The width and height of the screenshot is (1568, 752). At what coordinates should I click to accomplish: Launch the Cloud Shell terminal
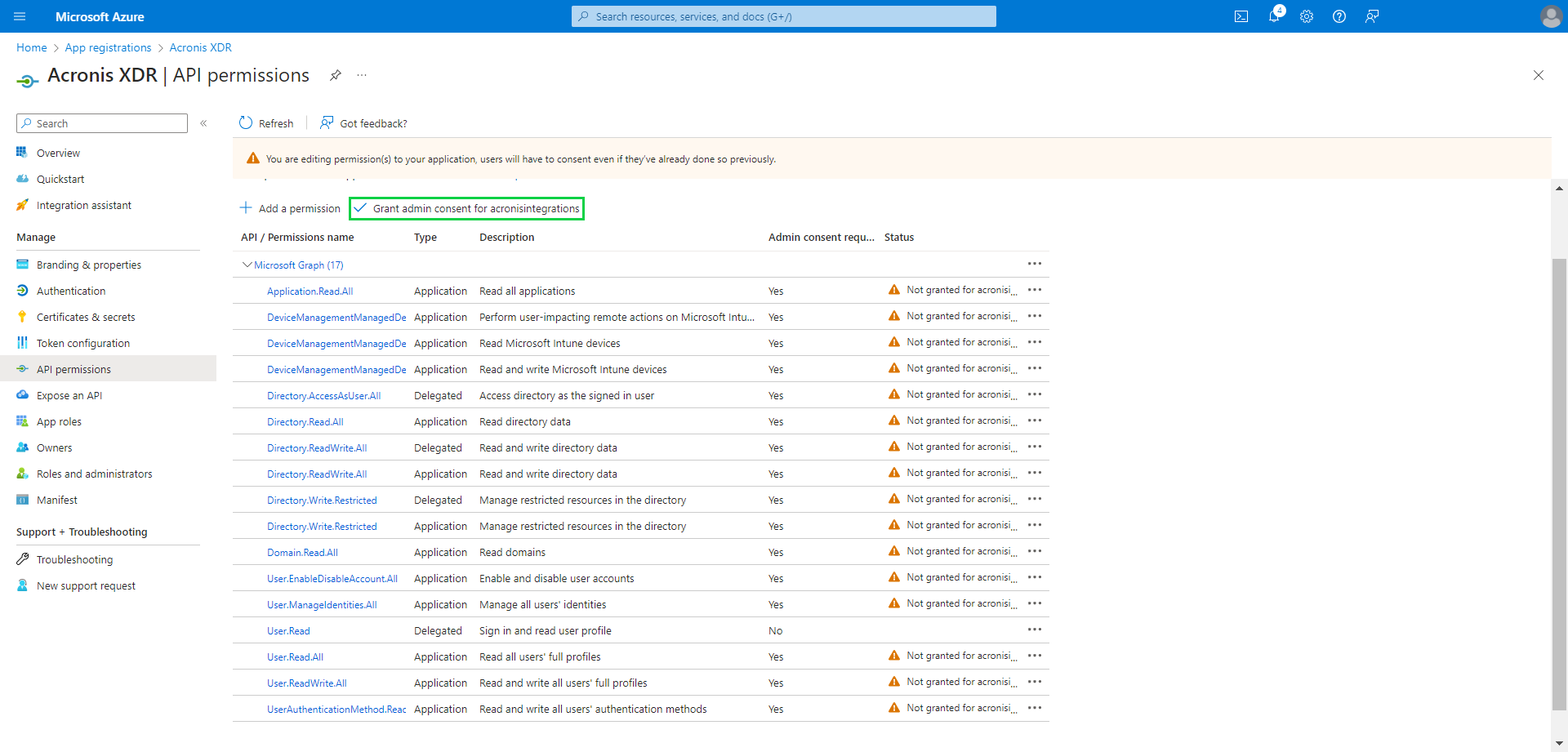coord(1241,16)
